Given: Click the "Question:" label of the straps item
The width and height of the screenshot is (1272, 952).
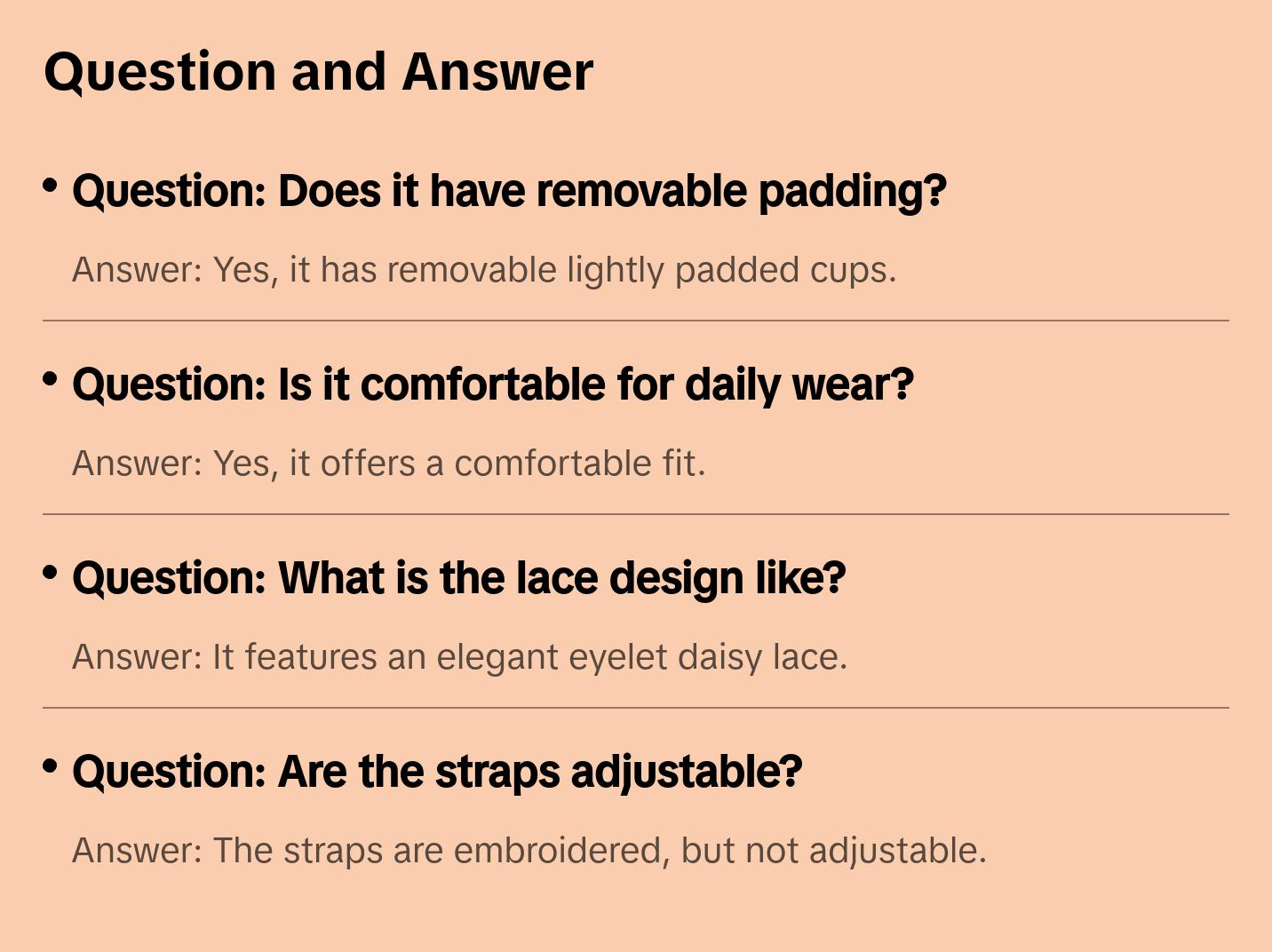Looking at the screenshot, I should 170,772.
